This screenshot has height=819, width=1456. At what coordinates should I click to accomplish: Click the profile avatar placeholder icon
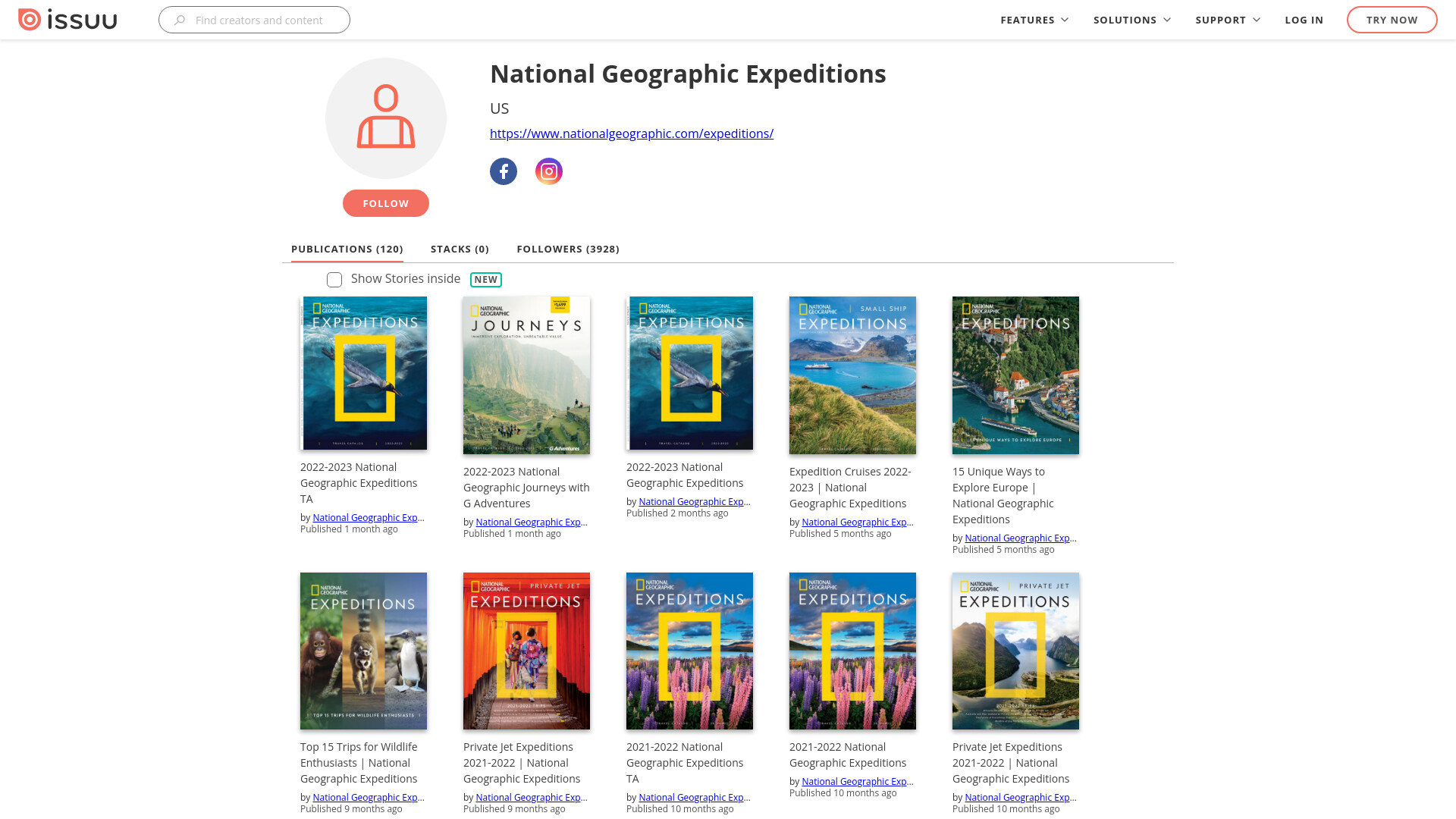click(386, 118)
